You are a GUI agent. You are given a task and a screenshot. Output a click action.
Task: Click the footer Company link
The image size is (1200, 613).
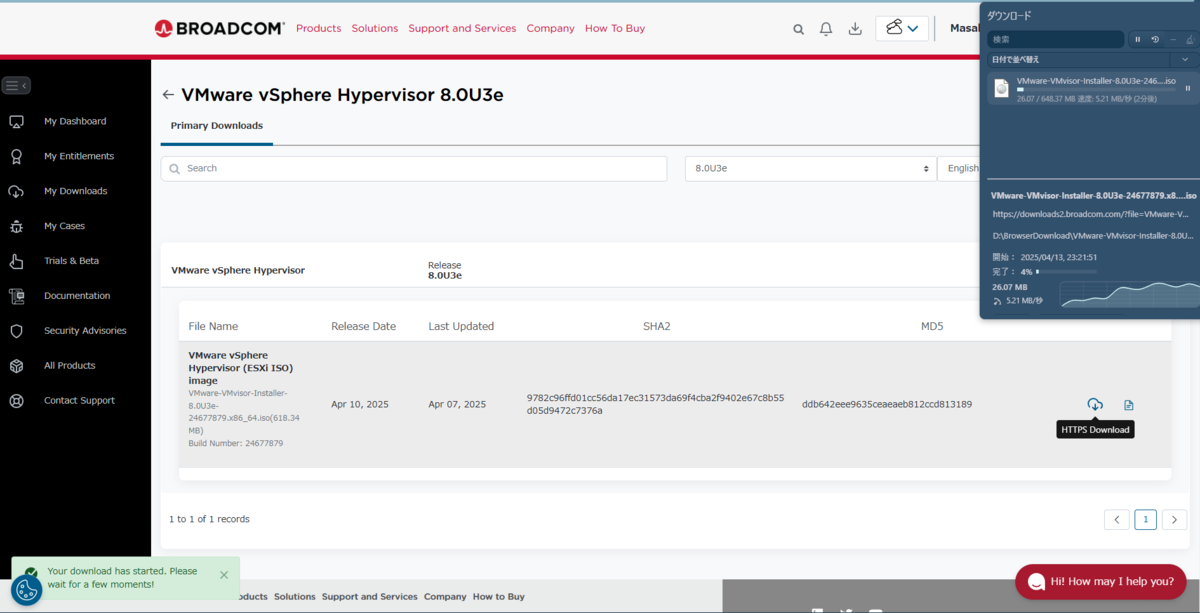pyautogui.click(x=445, y=597)
